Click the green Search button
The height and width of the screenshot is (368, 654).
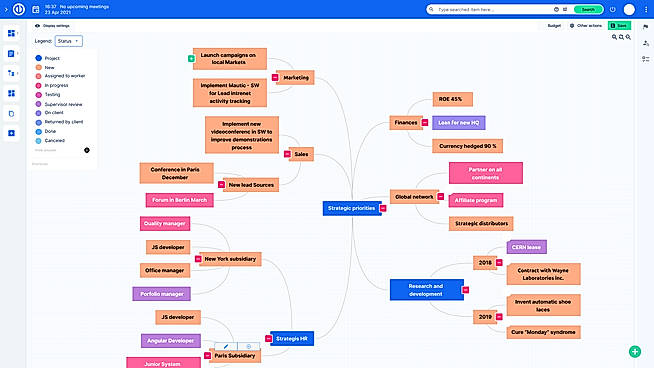(x=588, y=9)
